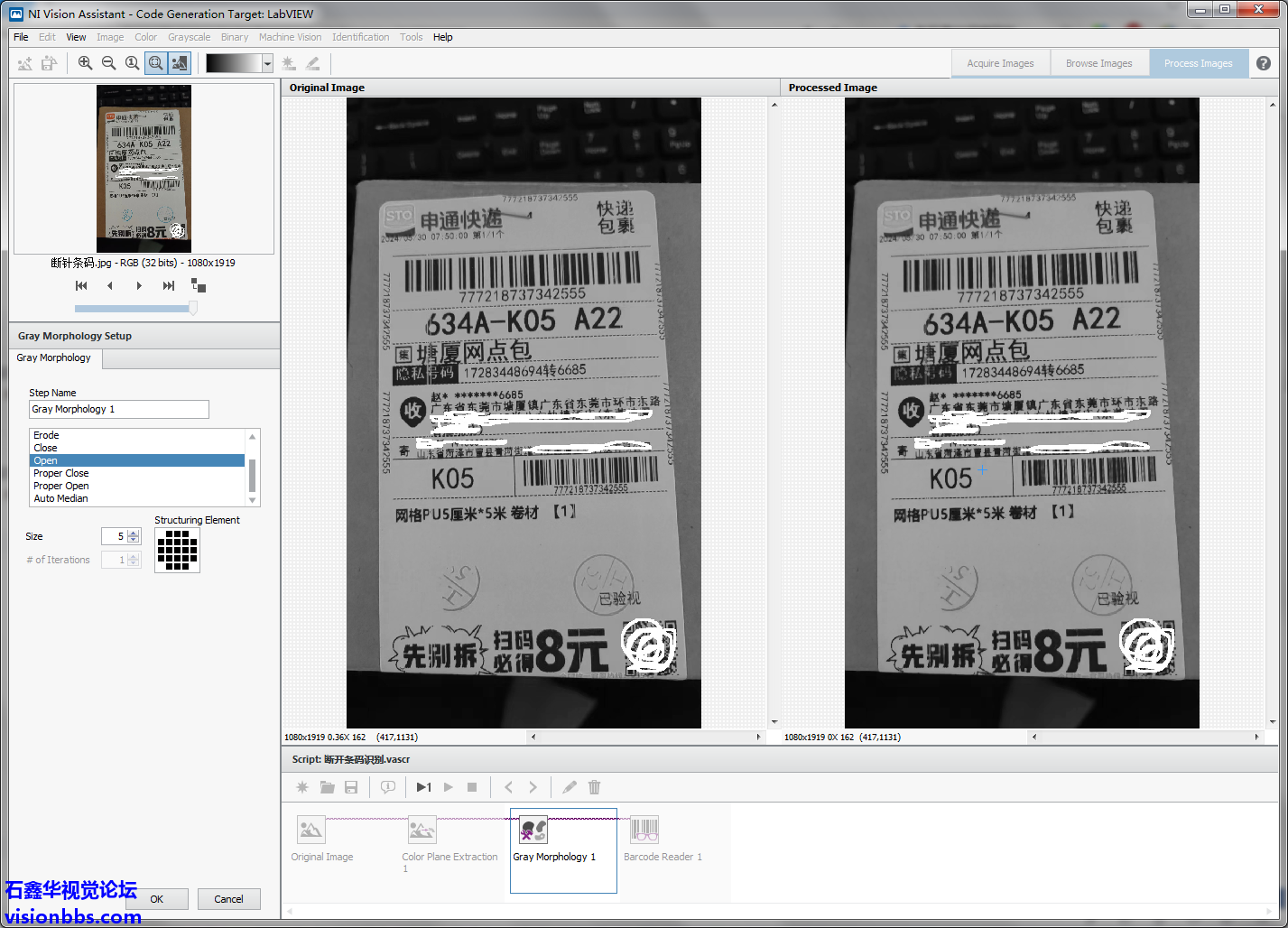Open the View menu
The image size is (1288, 928).
point(76,37)
